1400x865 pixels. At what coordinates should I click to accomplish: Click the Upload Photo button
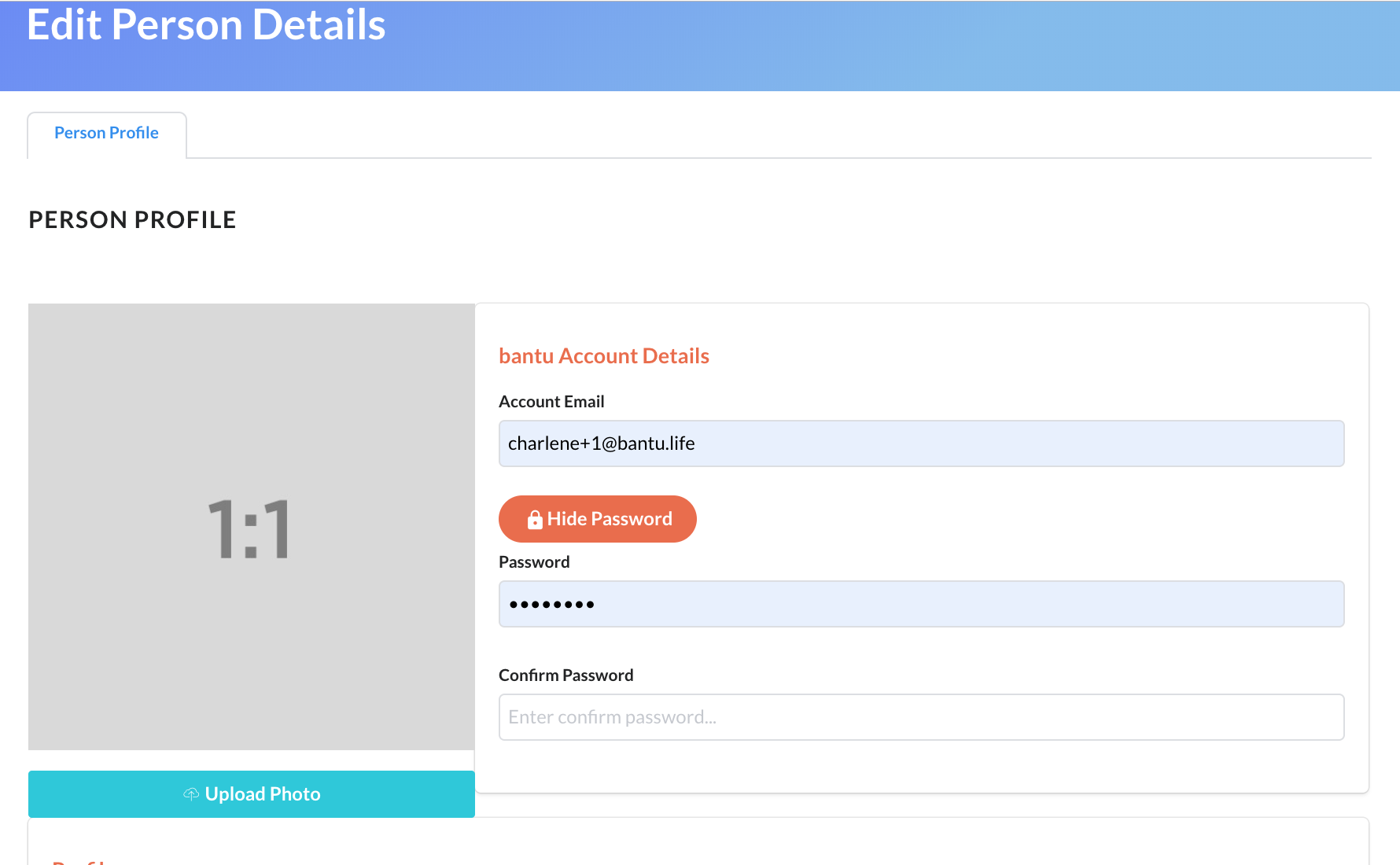pyautogui.click(x=252, y=794)
